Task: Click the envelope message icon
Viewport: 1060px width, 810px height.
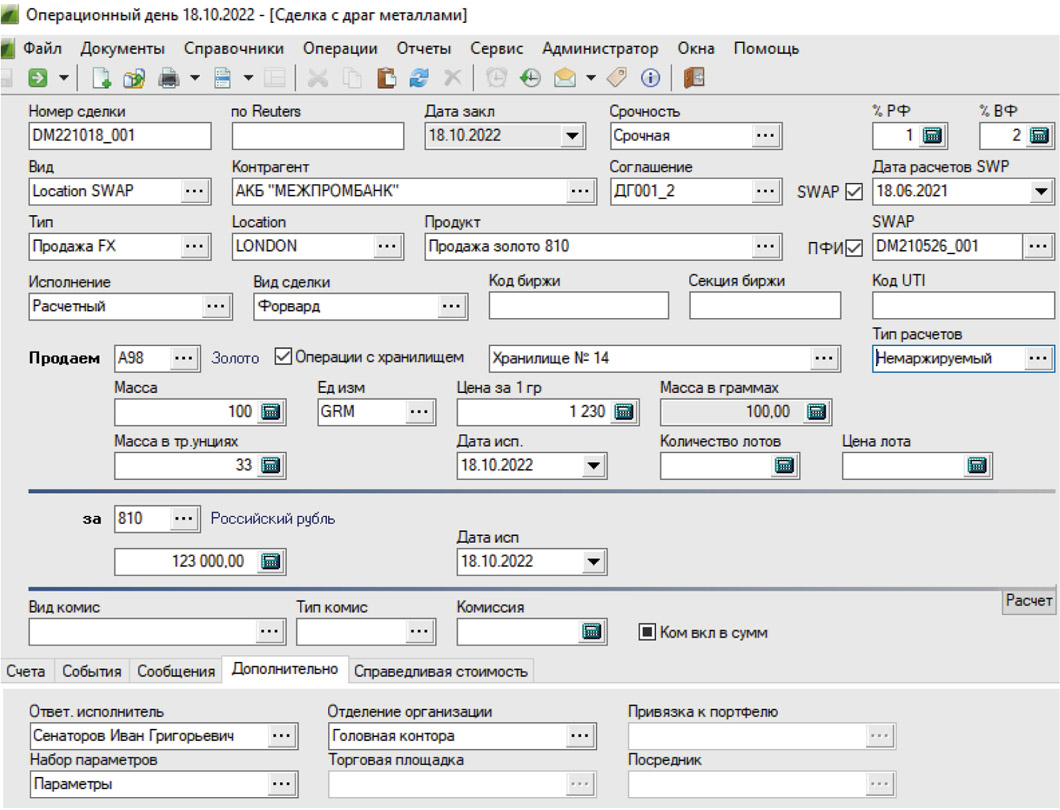Action: 565,78
